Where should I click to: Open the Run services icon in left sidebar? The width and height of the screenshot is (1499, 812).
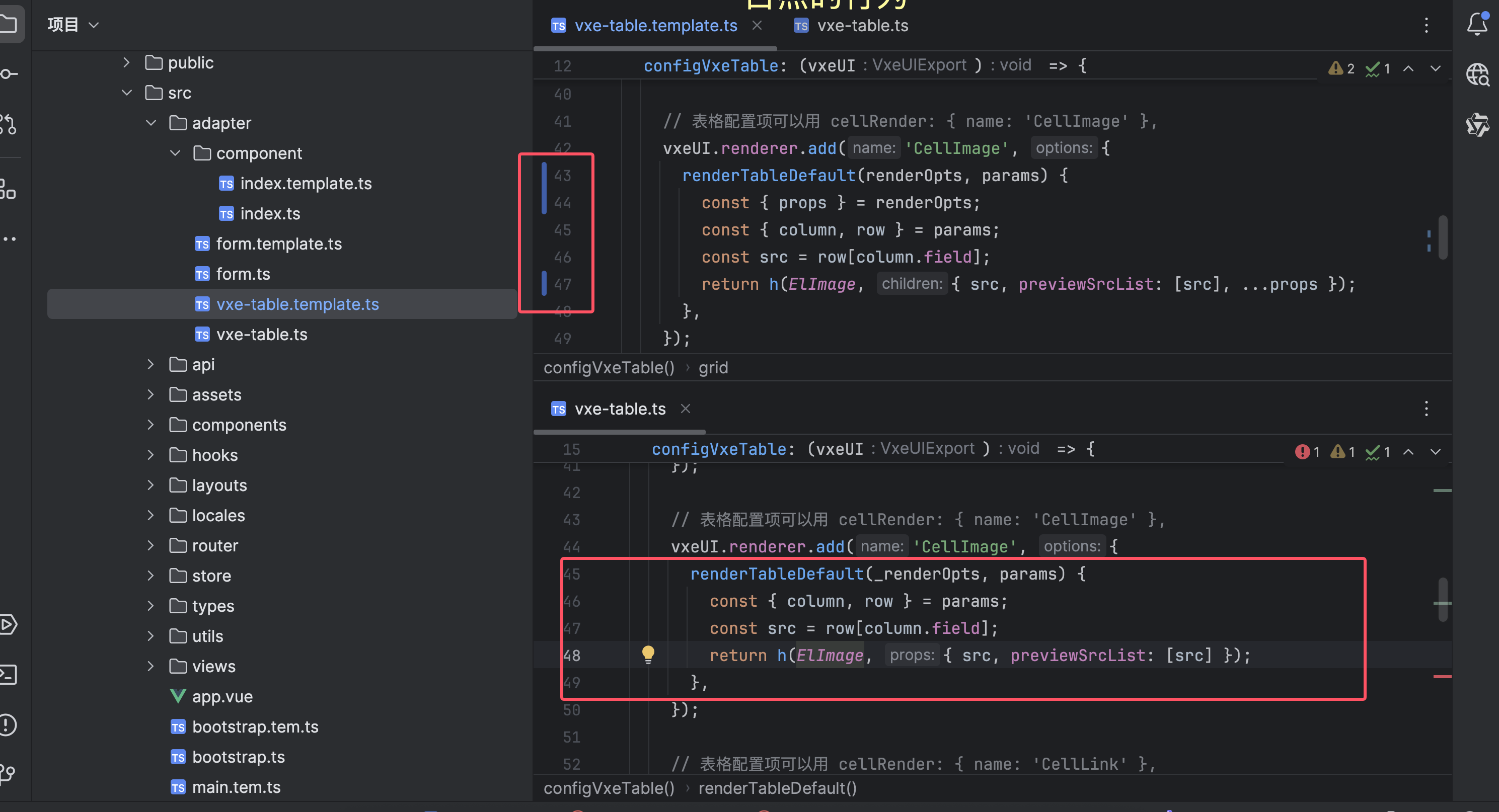pyautogui.click(x=8, y=624)
